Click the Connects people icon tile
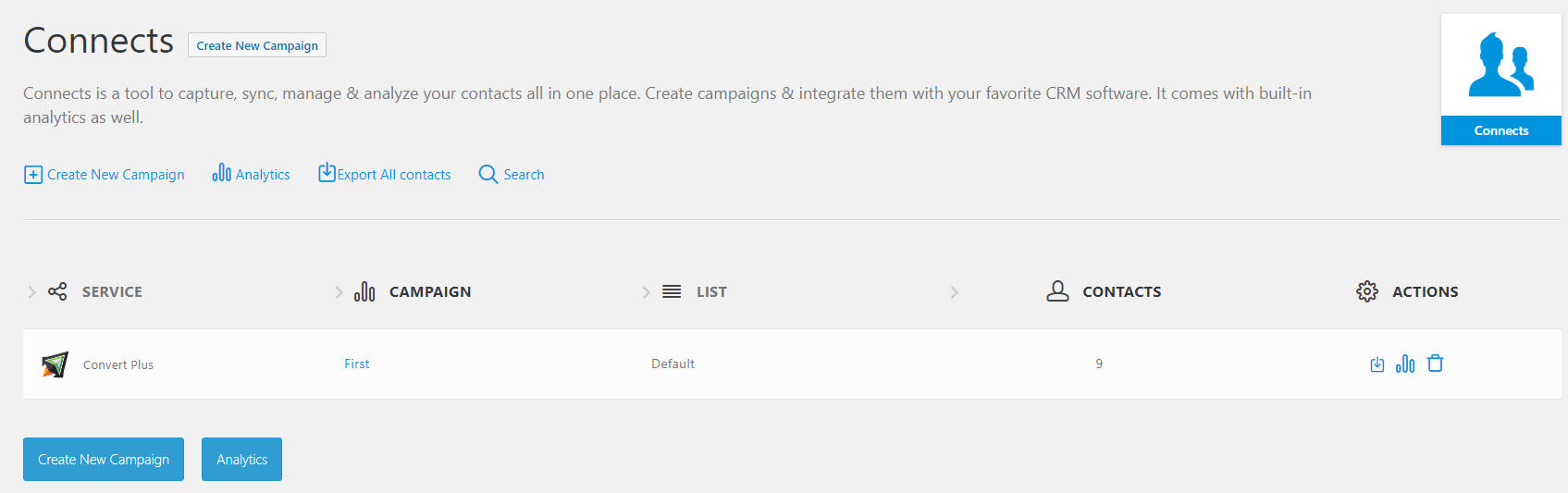 [x=1500, y=66]
